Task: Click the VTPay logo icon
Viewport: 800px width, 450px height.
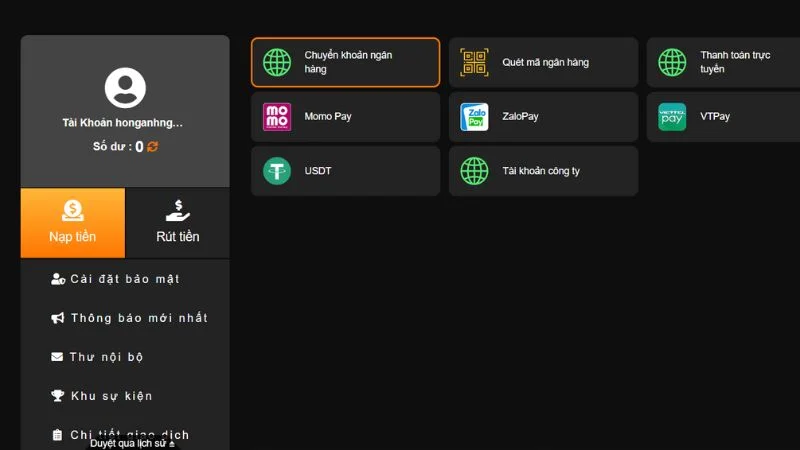Action: tap(672, 117)
